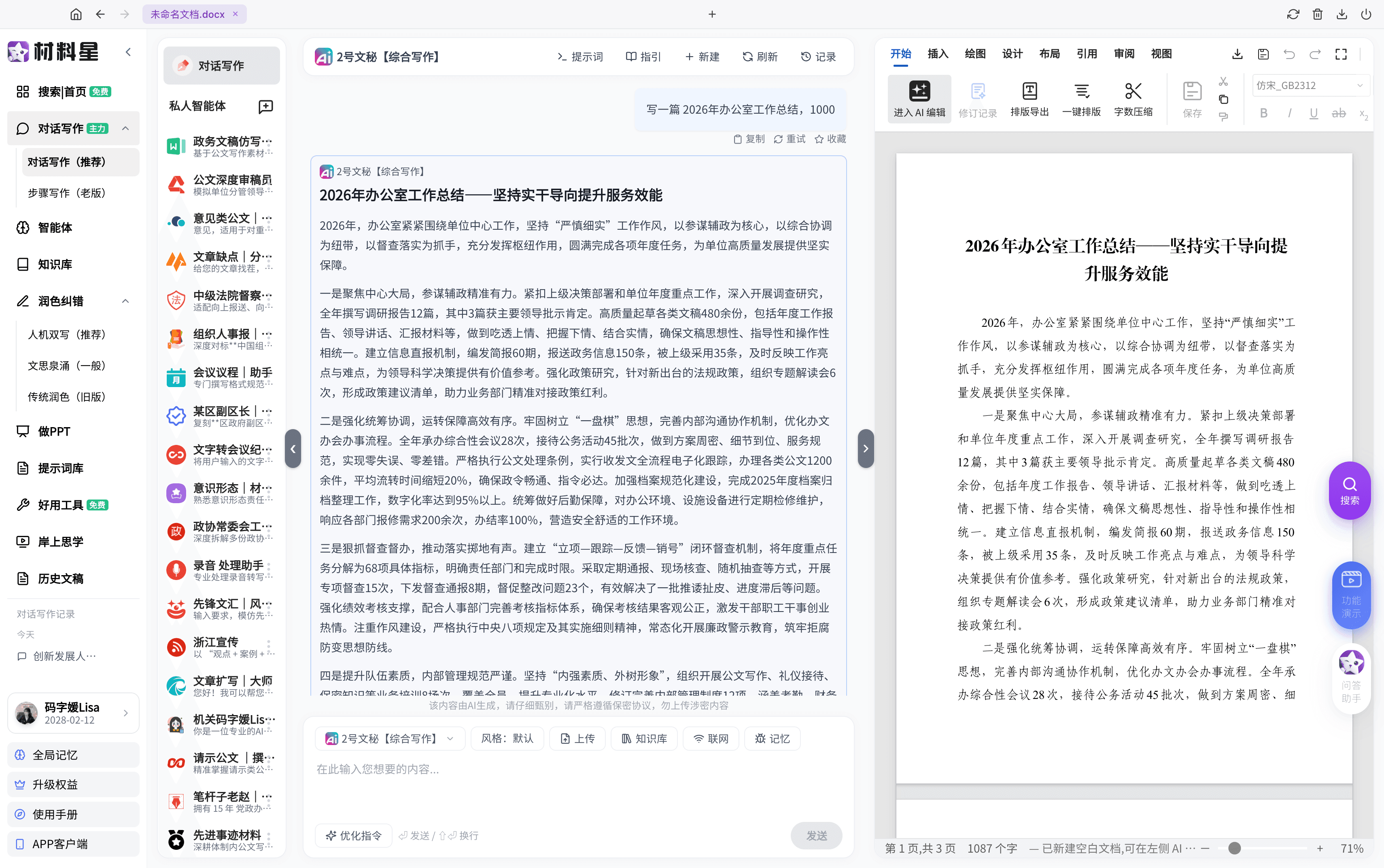1384x868 pixels.
Task: Open 排版导出 tool
Action: (1030, 99)
